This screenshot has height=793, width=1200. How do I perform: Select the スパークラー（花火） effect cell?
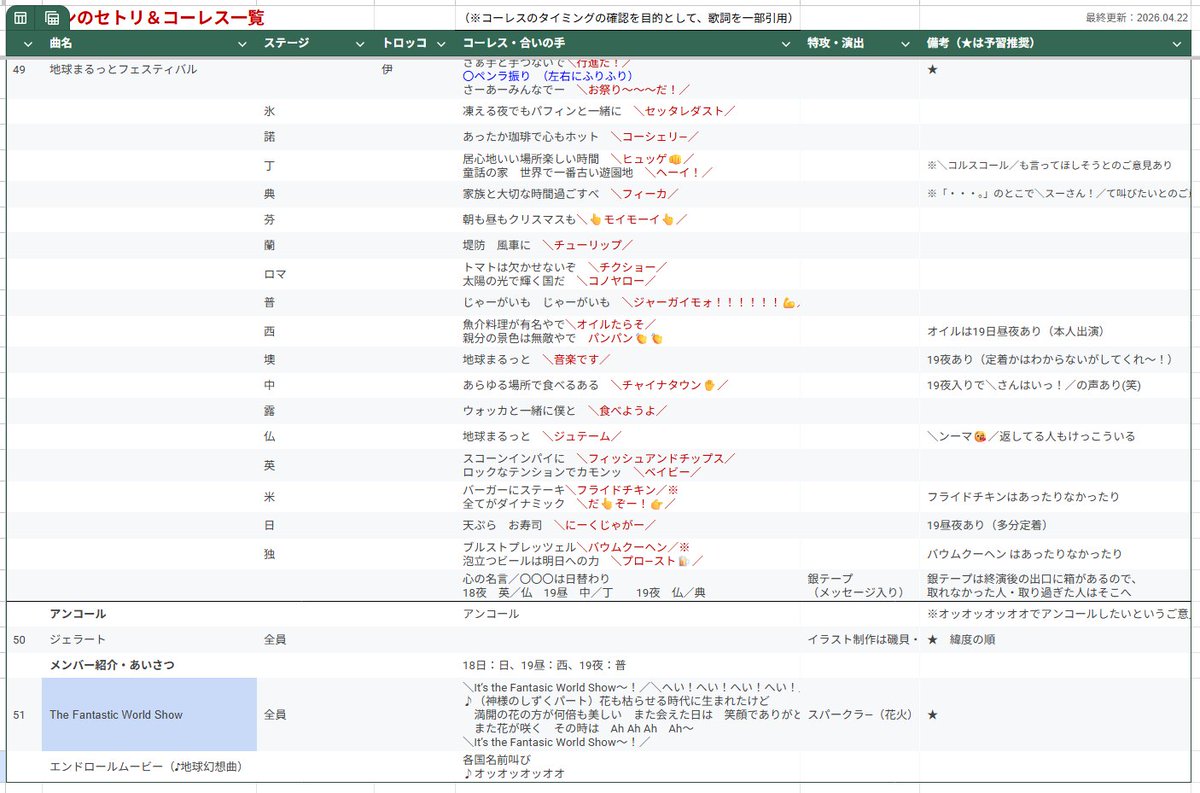point(860,715)
